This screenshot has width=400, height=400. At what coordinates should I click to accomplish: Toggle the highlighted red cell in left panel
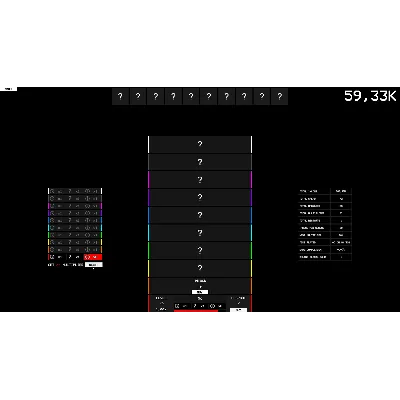[93, 257]
